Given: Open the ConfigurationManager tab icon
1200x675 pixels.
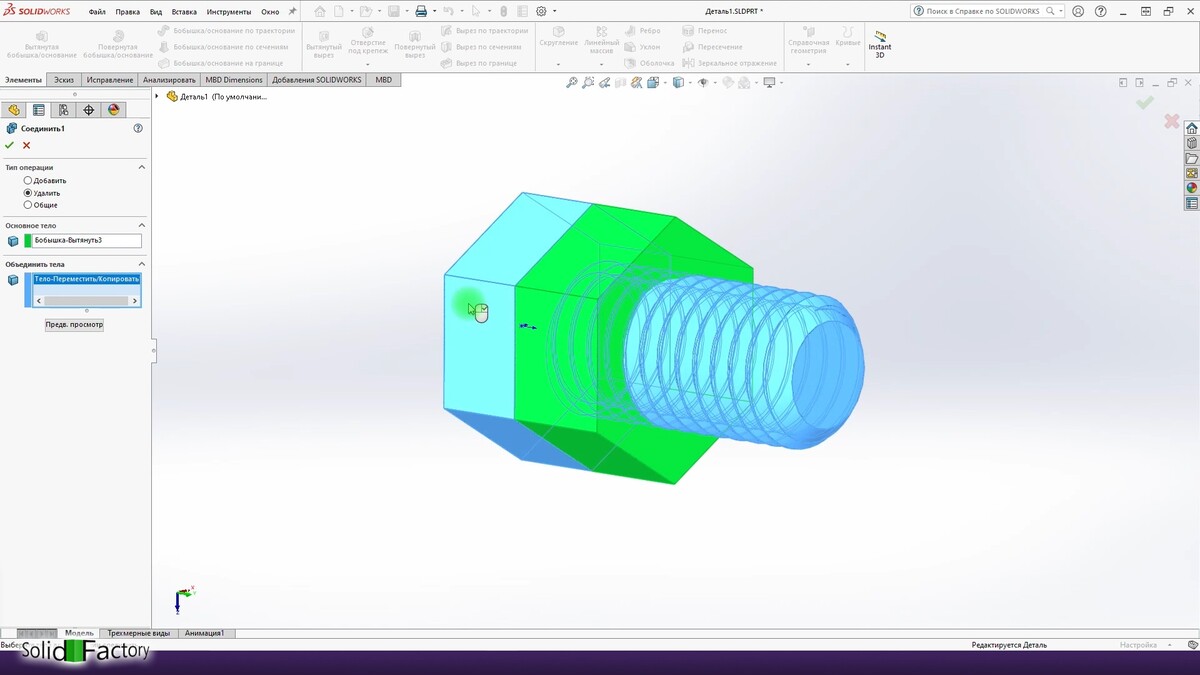Looking at the screenshot, I should coord(63,110).
